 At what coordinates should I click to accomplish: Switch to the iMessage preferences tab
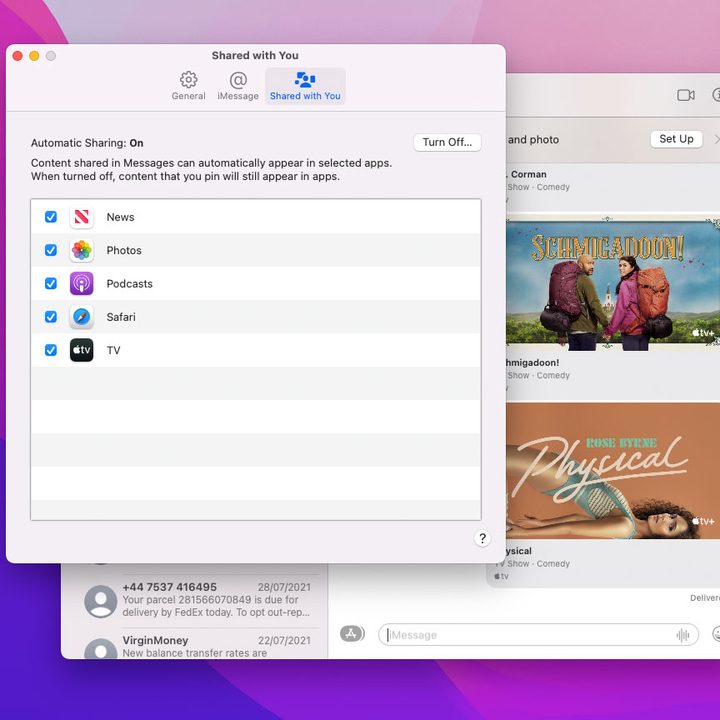(x=238, y=86)
